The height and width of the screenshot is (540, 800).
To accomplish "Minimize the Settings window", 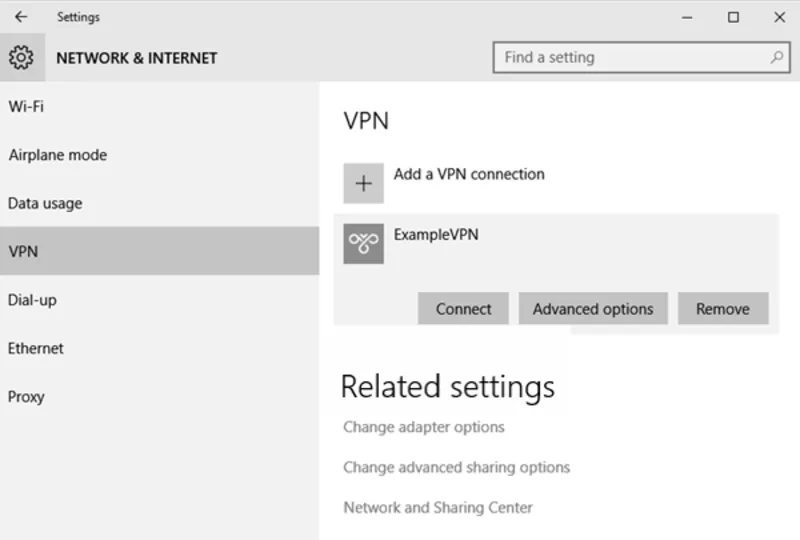I will click(688, 17).
